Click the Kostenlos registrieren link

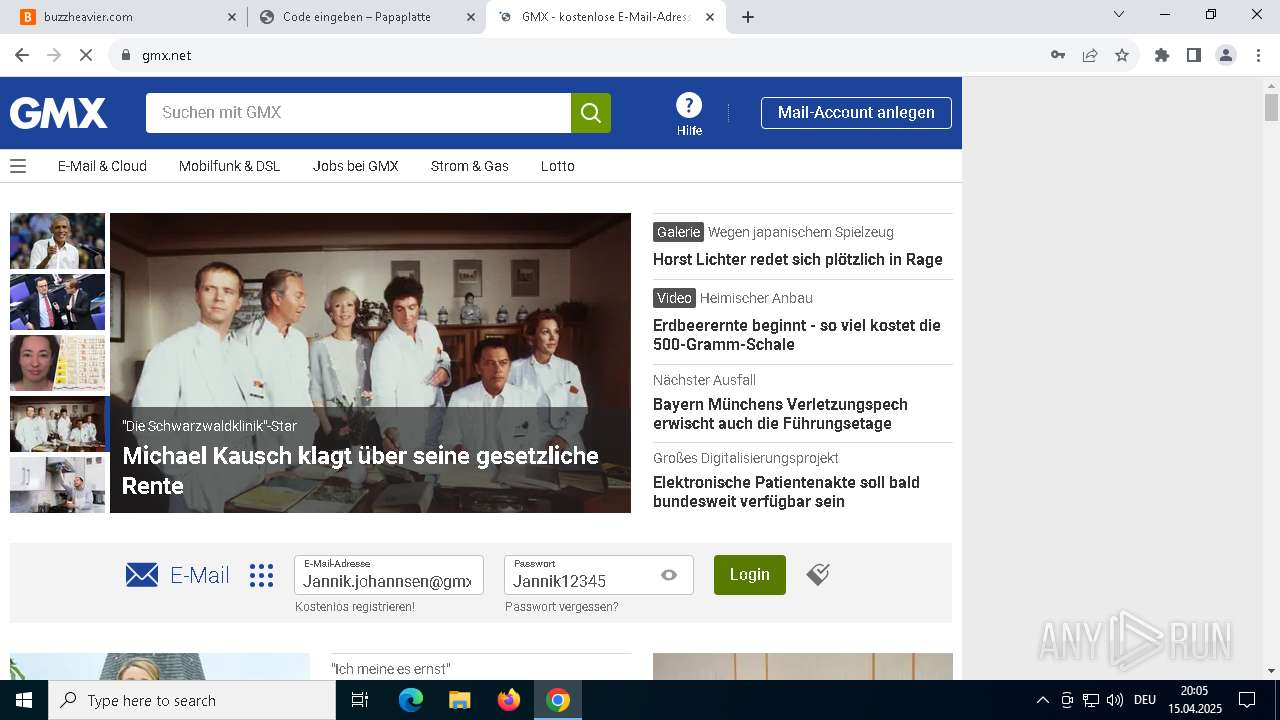[x=355, y=607]
